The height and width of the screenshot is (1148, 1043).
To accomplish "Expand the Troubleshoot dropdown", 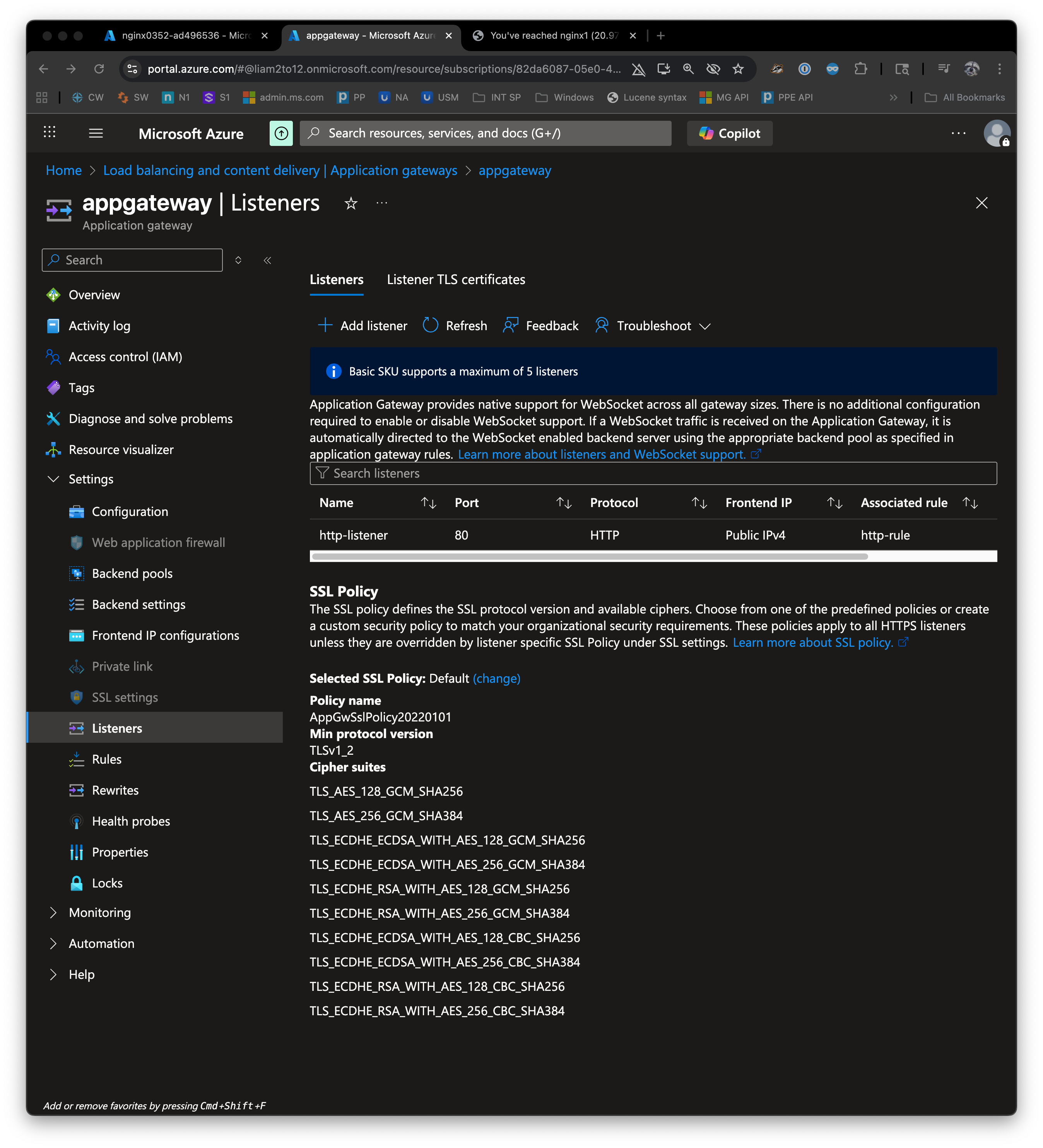I will [705, 326].
